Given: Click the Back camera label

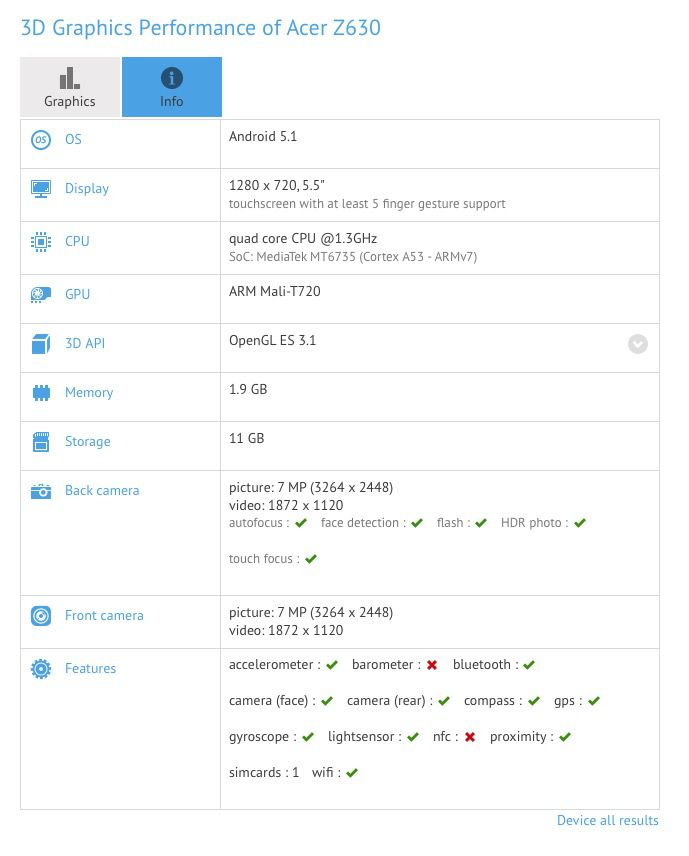Looking at the screenshot, I should (102, 490).
